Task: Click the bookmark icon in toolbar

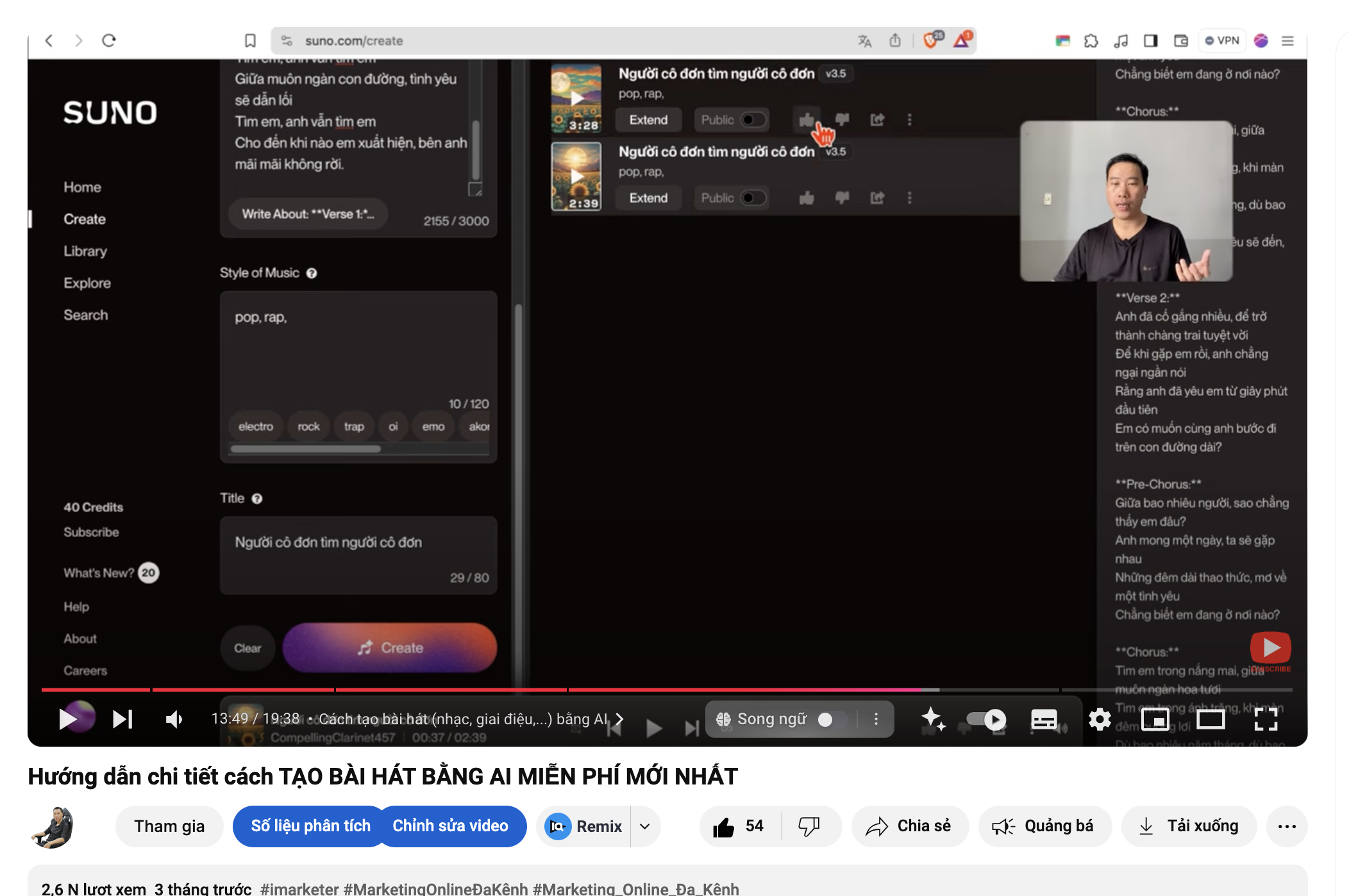Action: coord(250,41)
